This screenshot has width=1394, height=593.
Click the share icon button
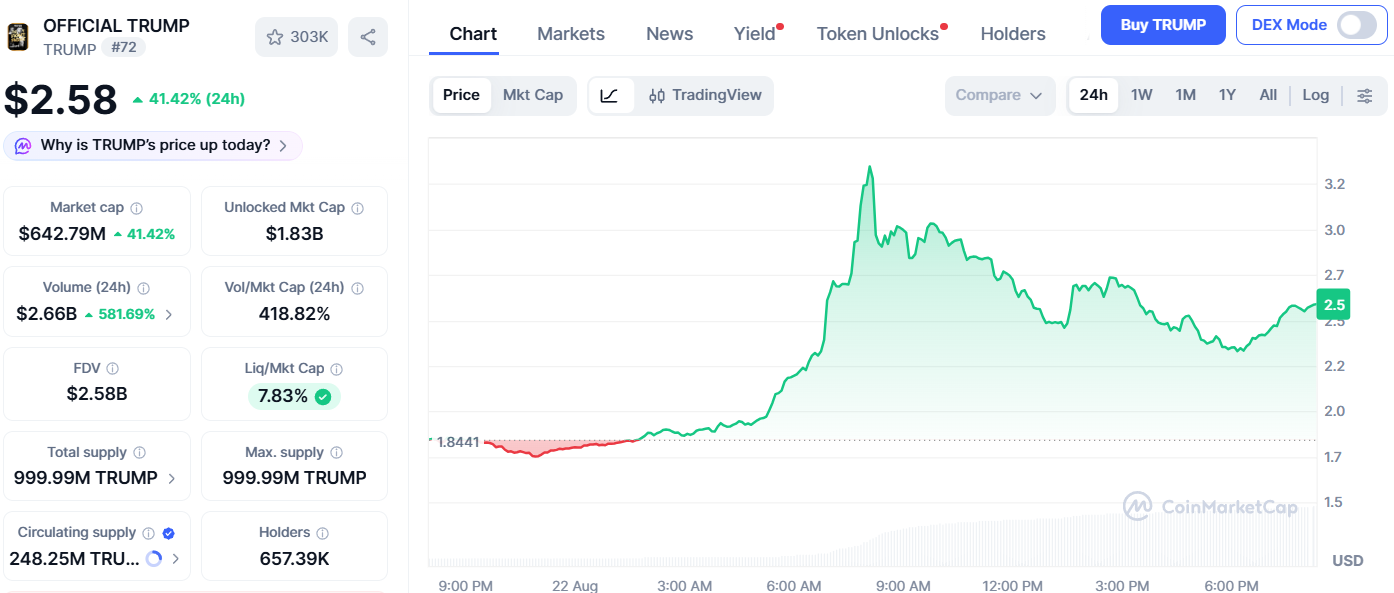tap(368, 37)
